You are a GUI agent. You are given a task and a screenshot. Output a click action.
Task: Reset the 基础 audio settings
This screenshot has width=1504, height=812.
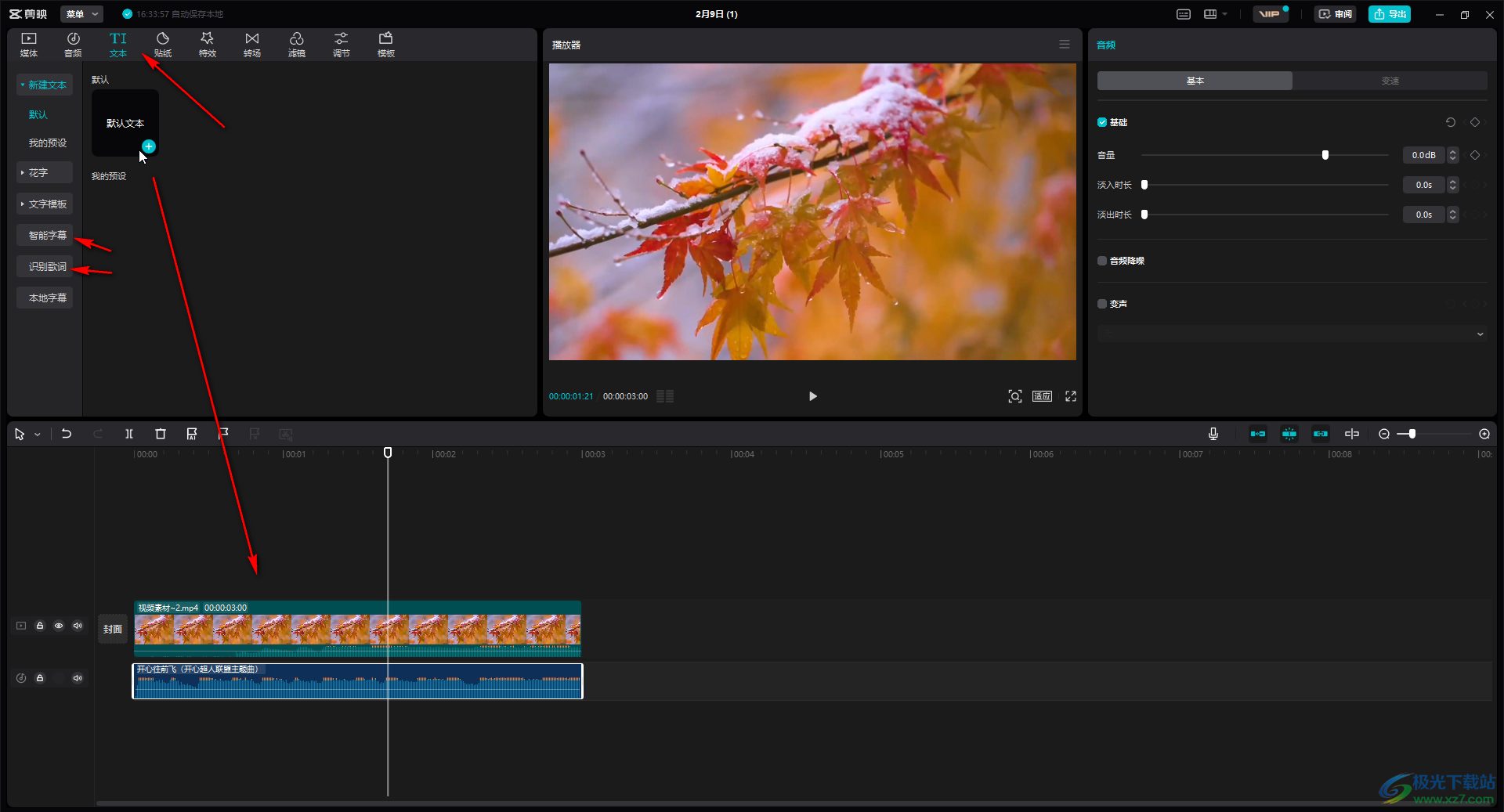[1451, 122]
